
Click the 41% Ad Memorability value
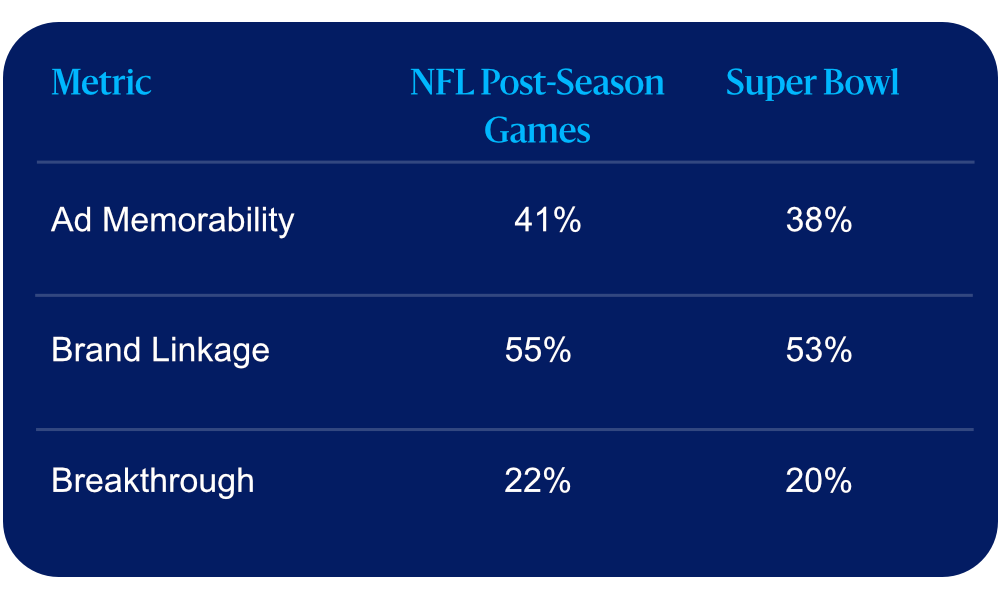(547, 220)
